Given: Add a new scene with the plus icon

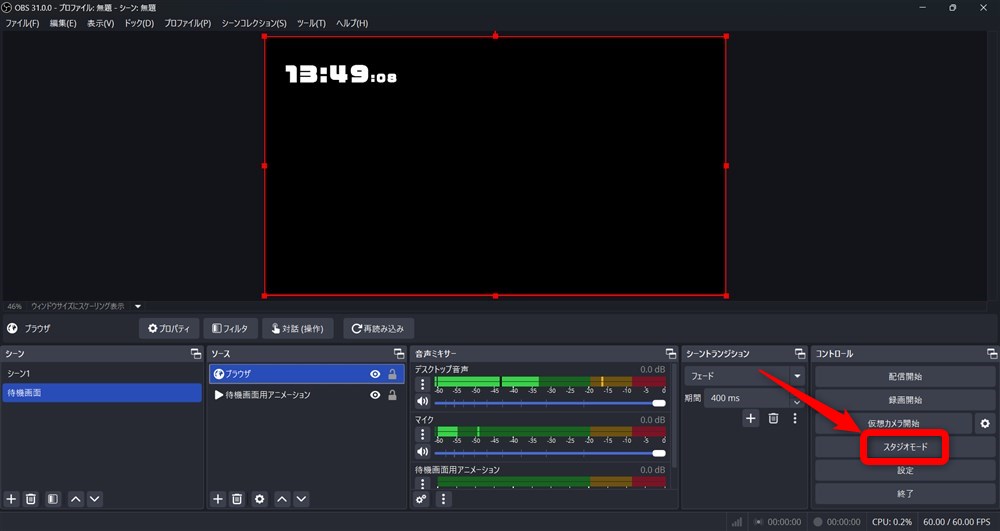Looking at the screenshot, I should tap(12, 498).
